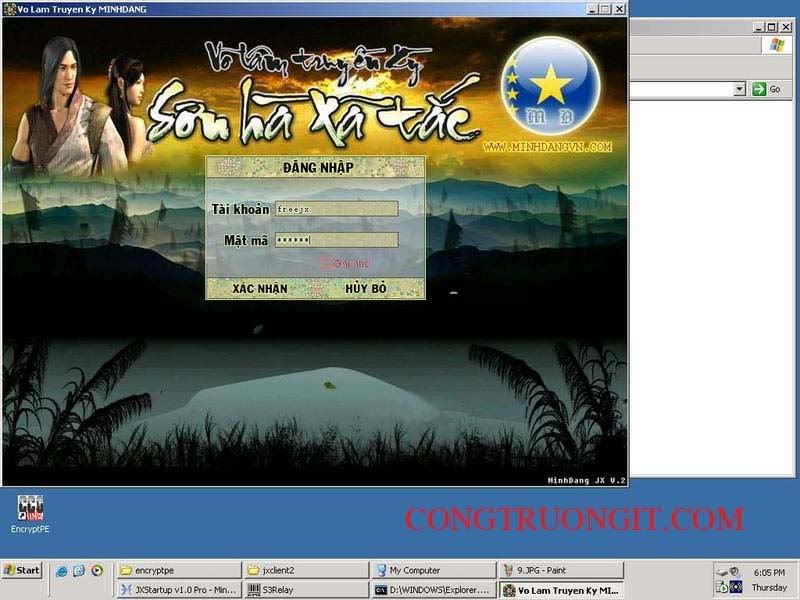The height and width of the screenshot is (600, 800).
Task: Minimize the background Explorer window
Action: [x=759, y=27]
